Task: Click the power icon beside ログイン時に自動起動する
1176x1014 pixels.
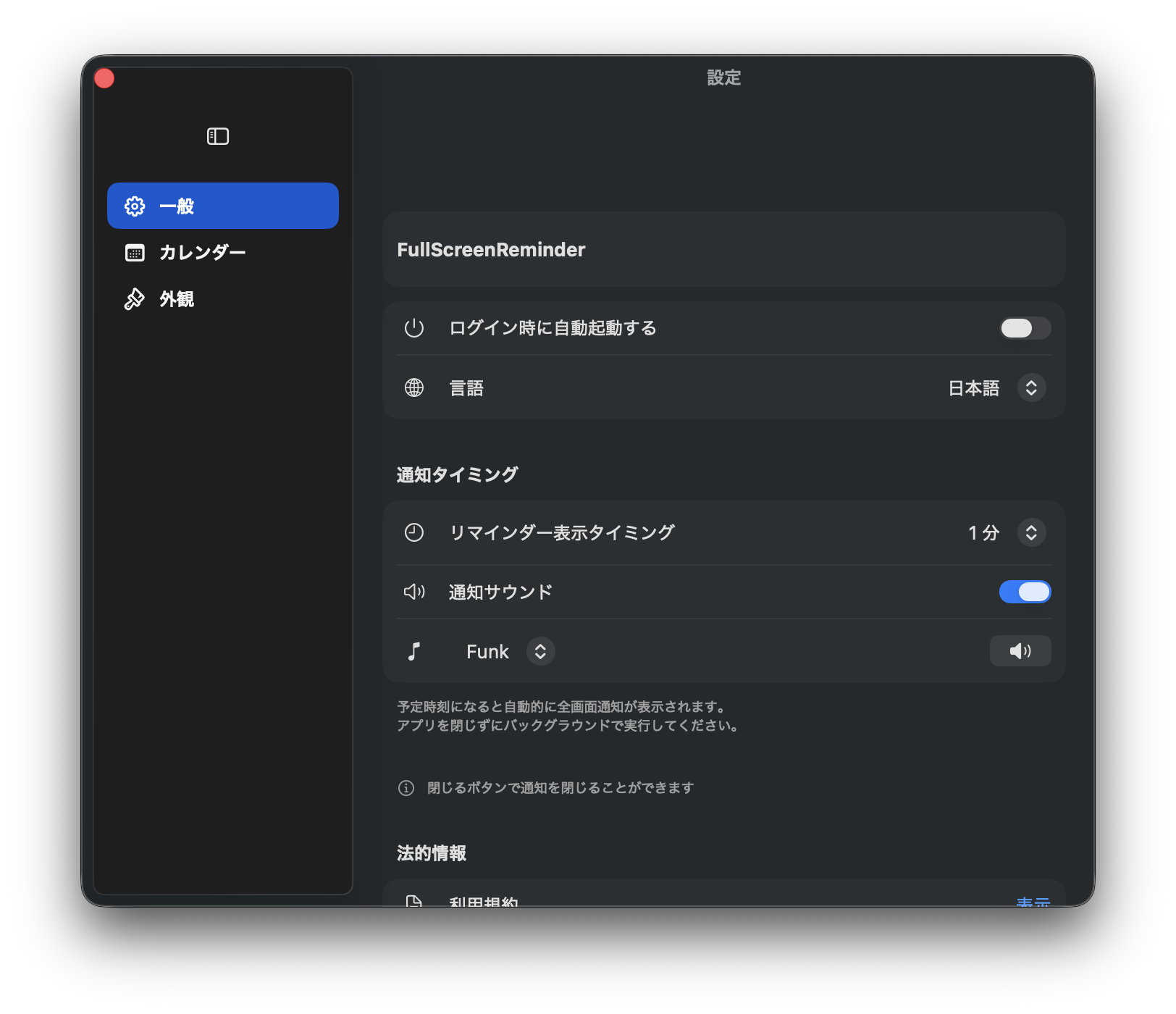Action: tap(413, 328)
